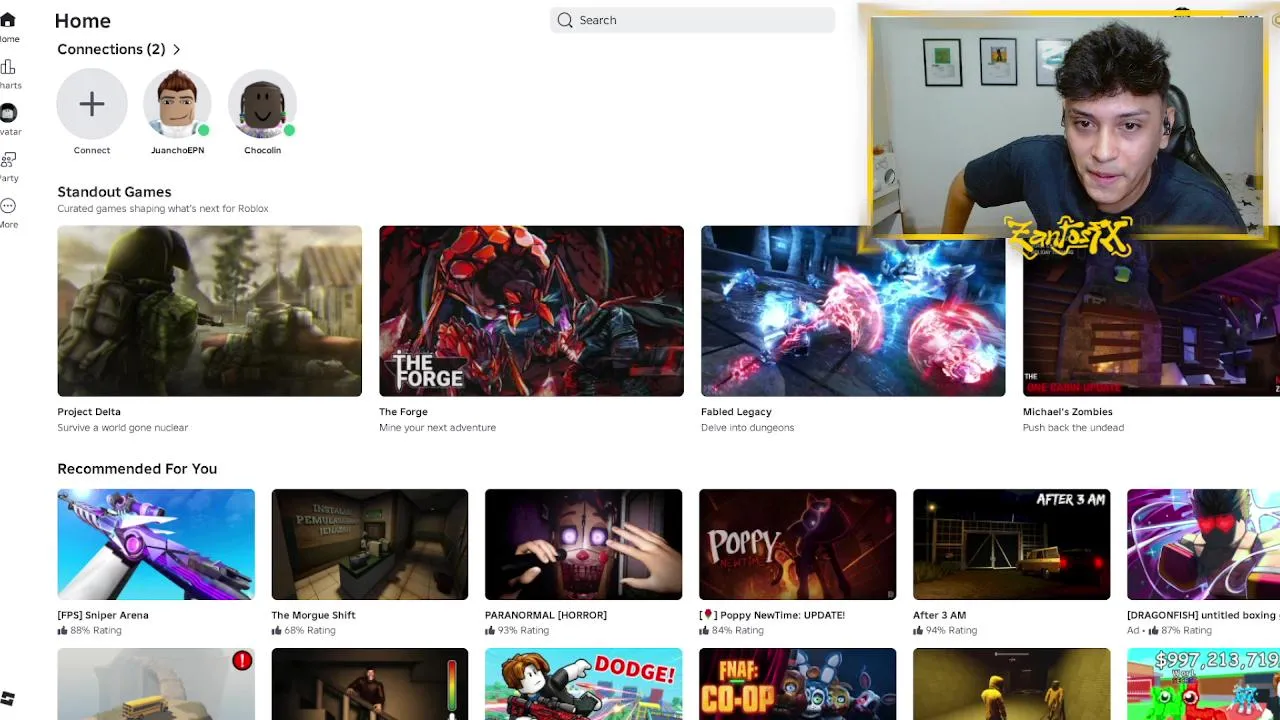
Task: Open the Charts sidebar icon
Action: [8, 67]
